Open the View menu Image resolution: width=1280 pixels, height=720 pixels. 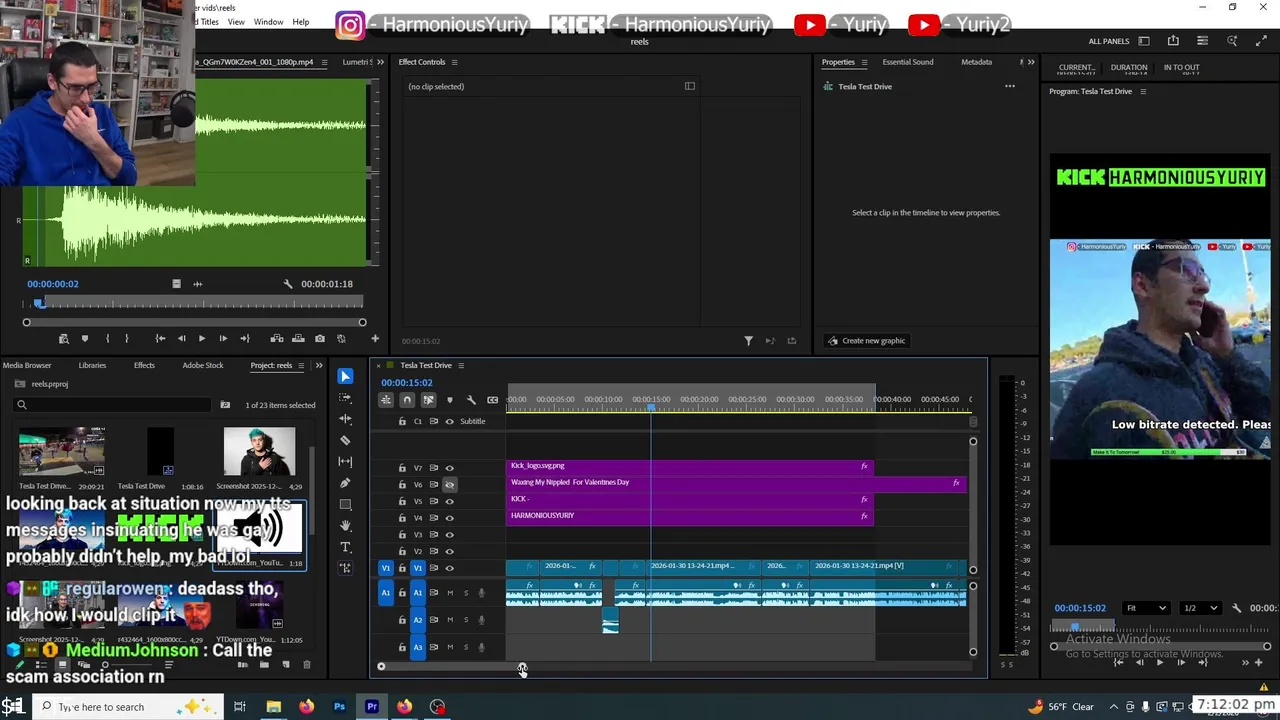(236, 22)
